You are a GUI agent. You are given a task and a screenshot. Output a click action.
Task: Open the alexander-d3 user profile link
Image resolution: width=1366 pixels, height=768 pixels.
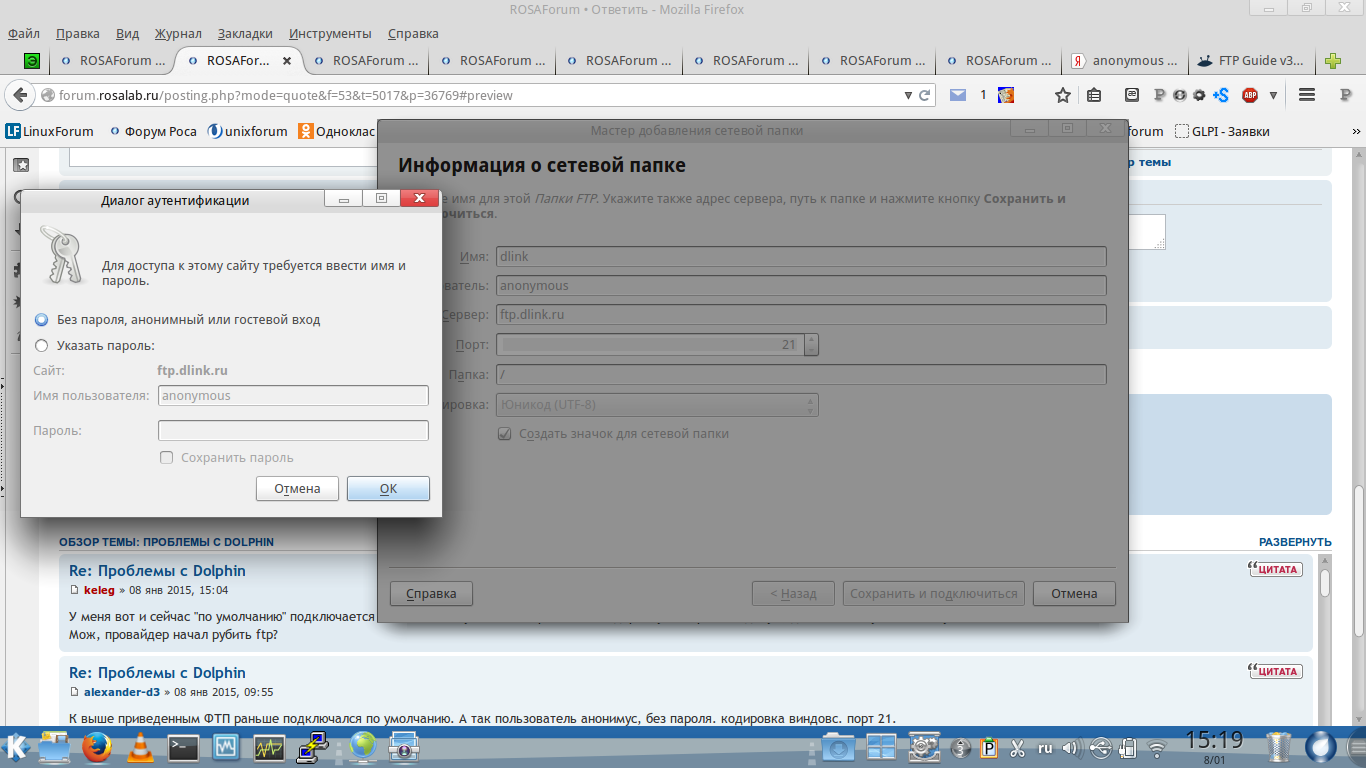point(122,692)
